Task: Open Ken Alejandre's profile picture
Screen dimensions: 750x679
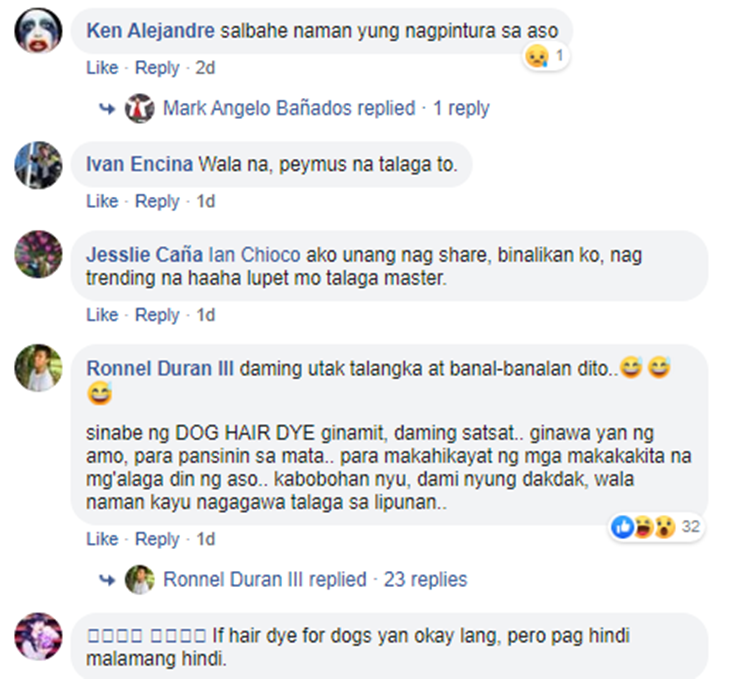Action: (x=38, y=31)
